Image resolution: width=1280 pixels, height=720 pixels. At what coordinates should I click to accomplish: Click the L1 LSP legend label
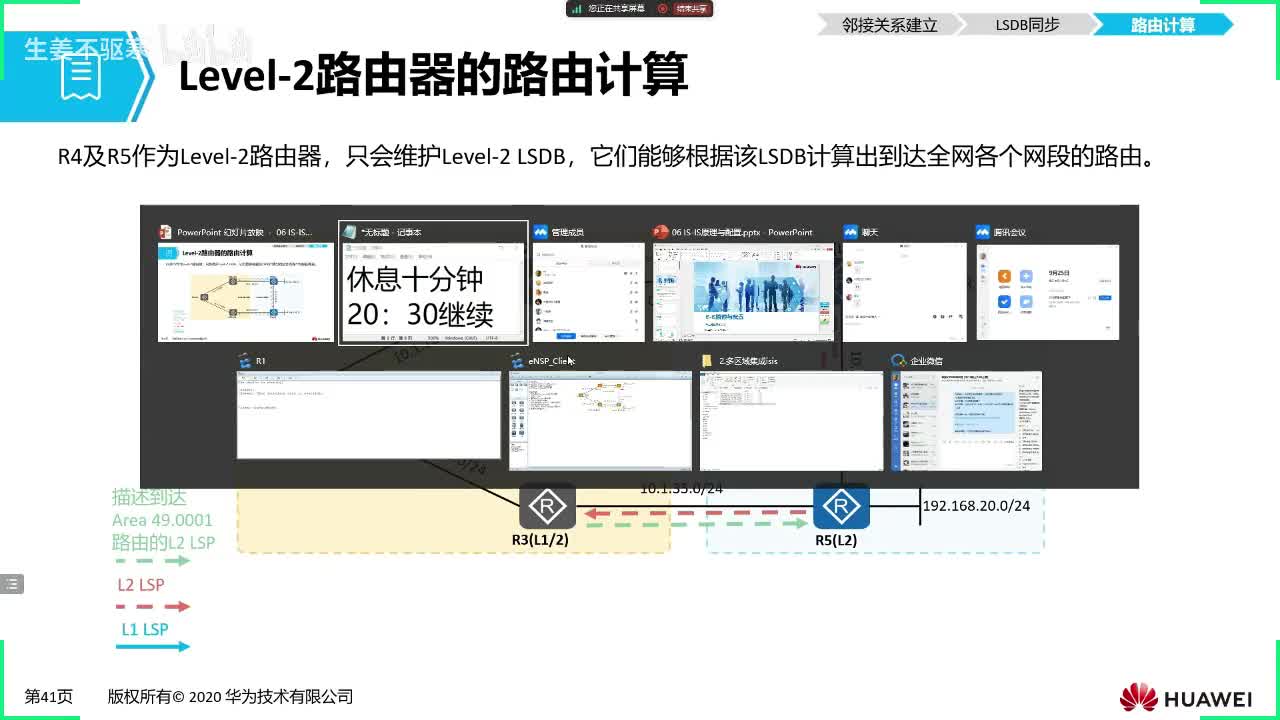tap(145, 629)
